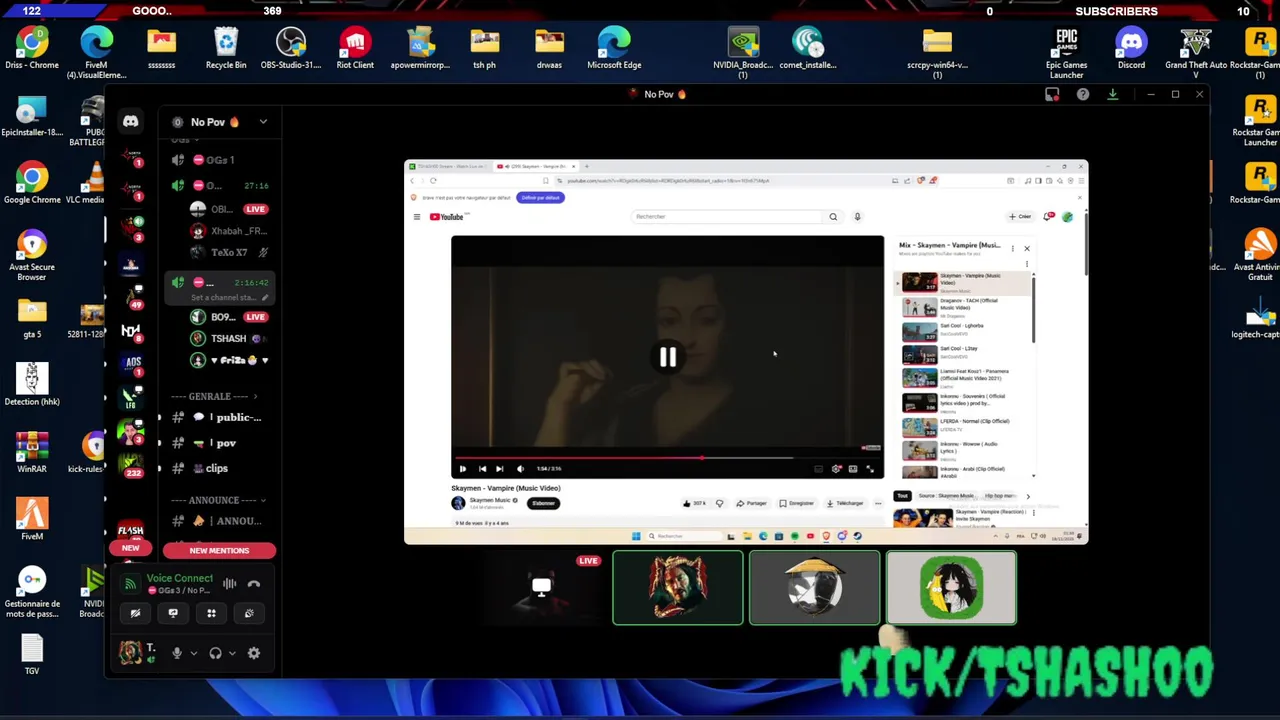Screen dimensions: 1280x720
Task: Open the AOS server icon in Discord sidebar
Action: pos(131,362)
